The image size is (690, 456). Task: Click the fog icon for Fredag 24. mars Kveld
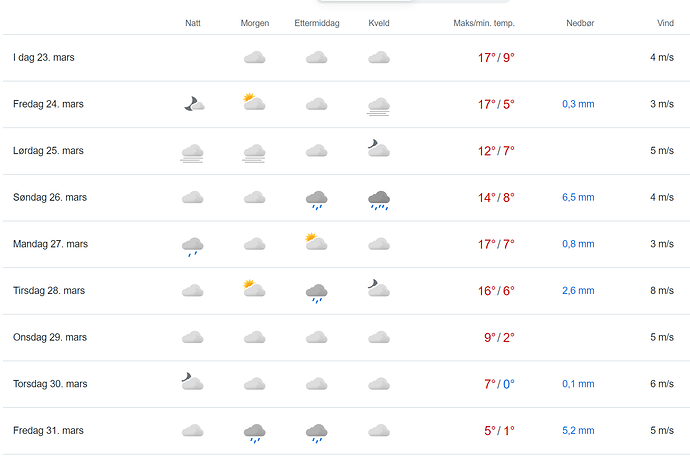tap(378, 106)
